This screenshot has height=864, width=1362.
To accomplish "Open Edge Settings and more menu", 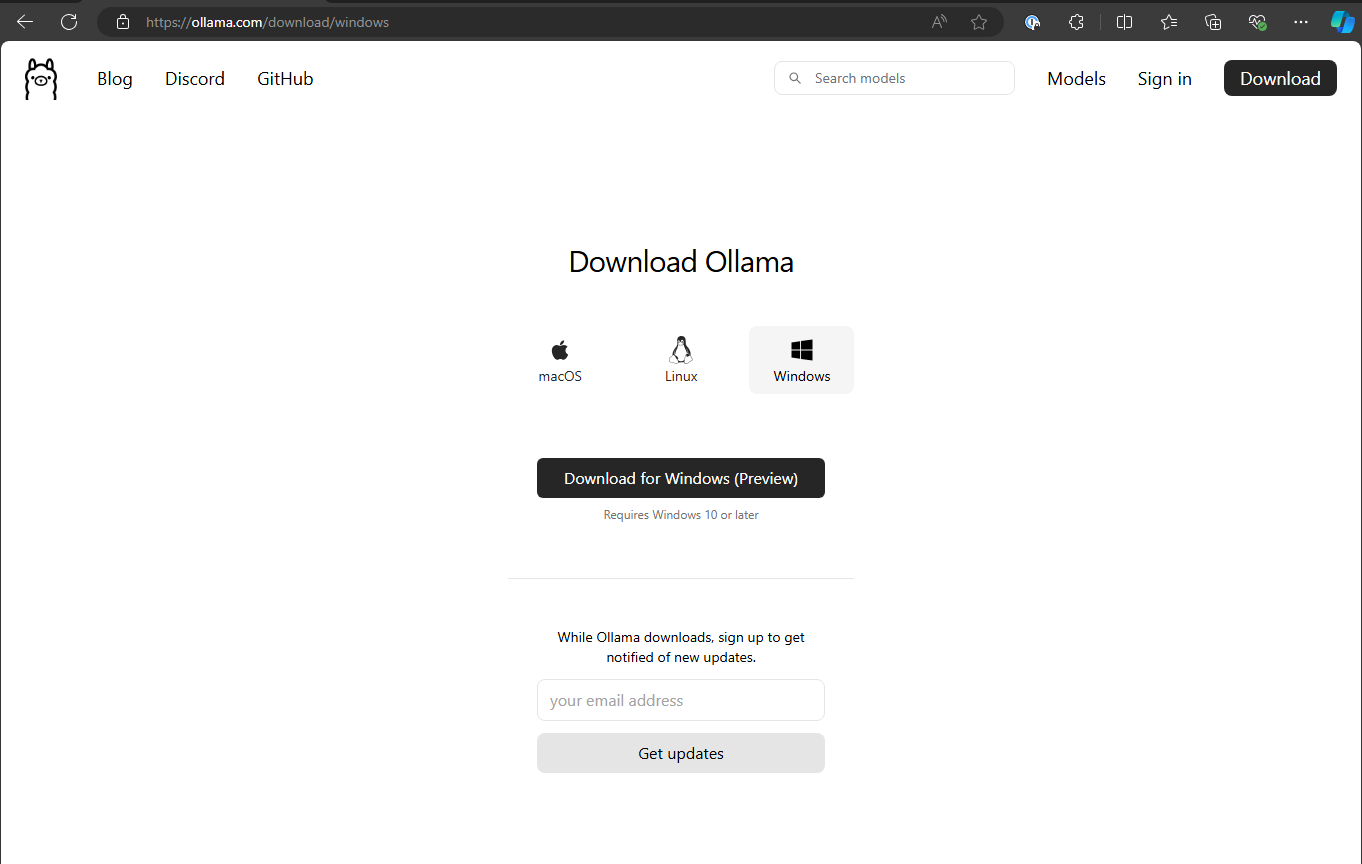I will [x=1301, y=22].
